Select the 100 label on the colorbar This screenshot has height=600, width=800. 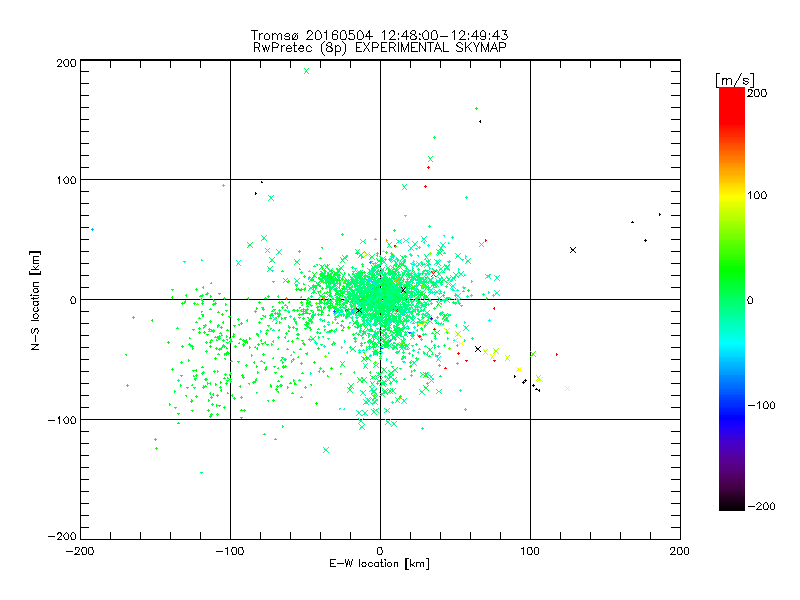tap(757, 195)
